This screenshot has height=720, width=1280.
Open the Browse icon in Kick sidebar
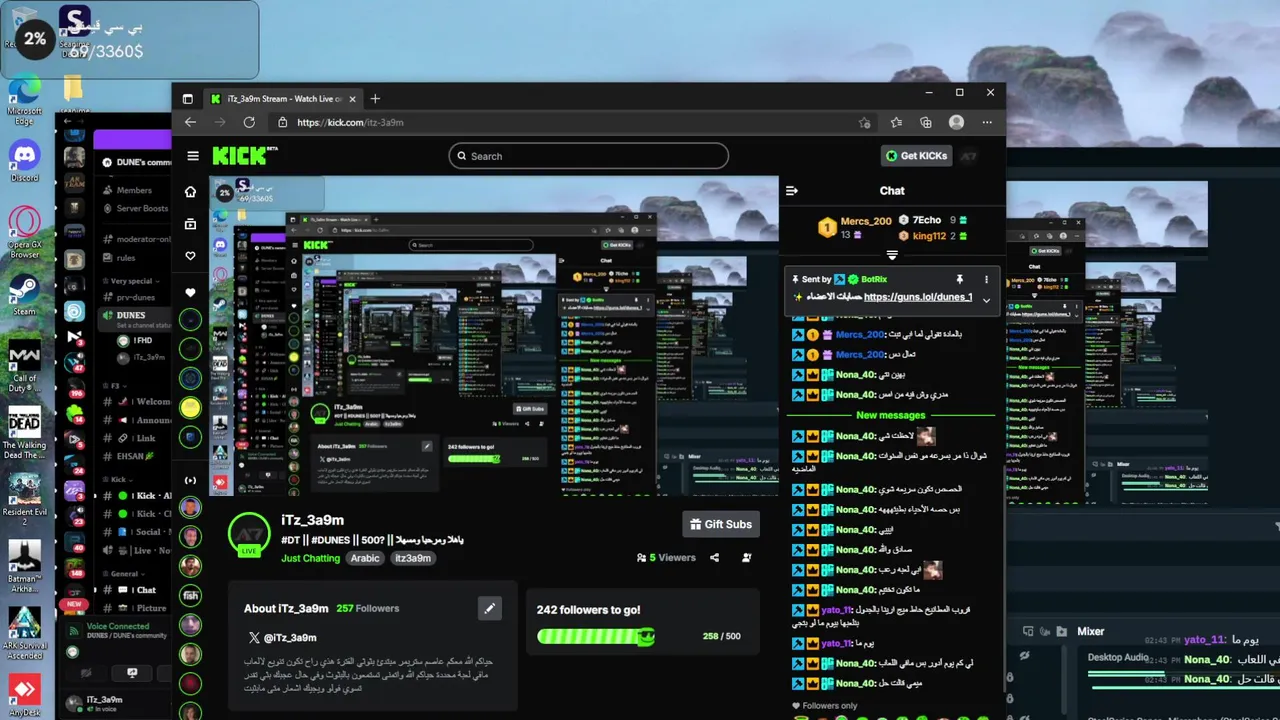click(x=190, y=224)
